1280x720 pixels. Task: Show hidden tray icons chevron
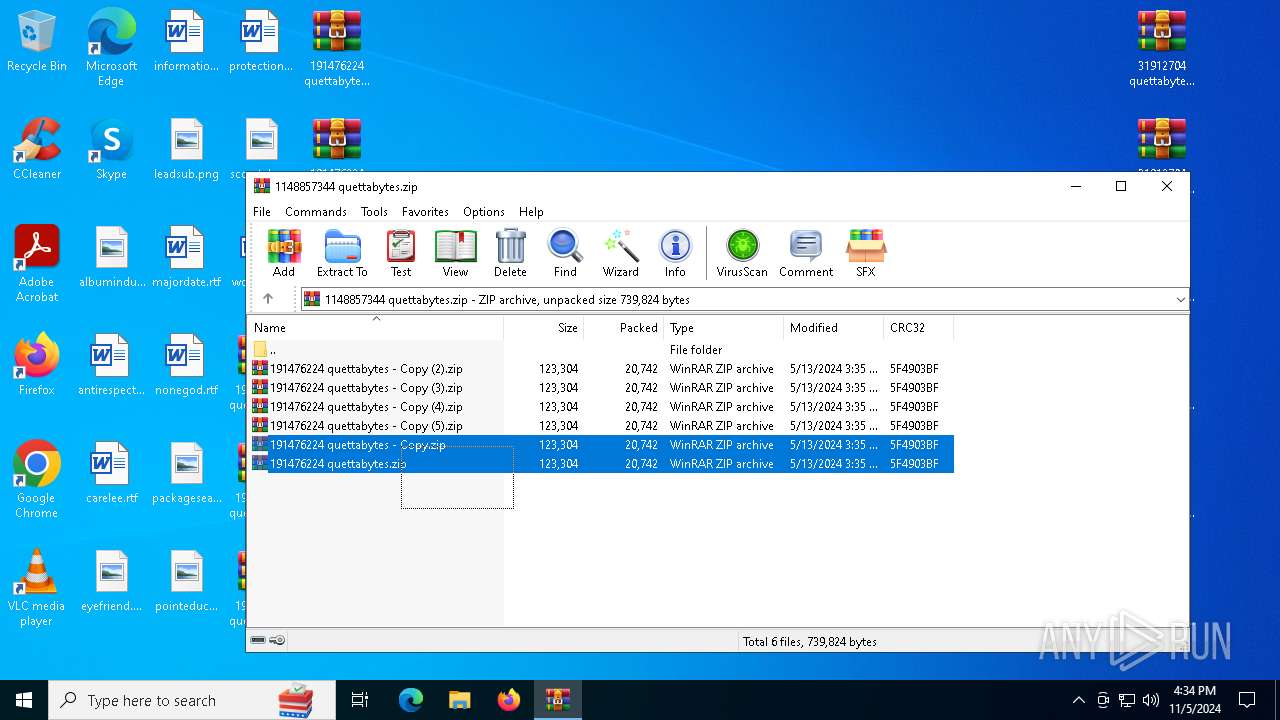pos(1078,700)
